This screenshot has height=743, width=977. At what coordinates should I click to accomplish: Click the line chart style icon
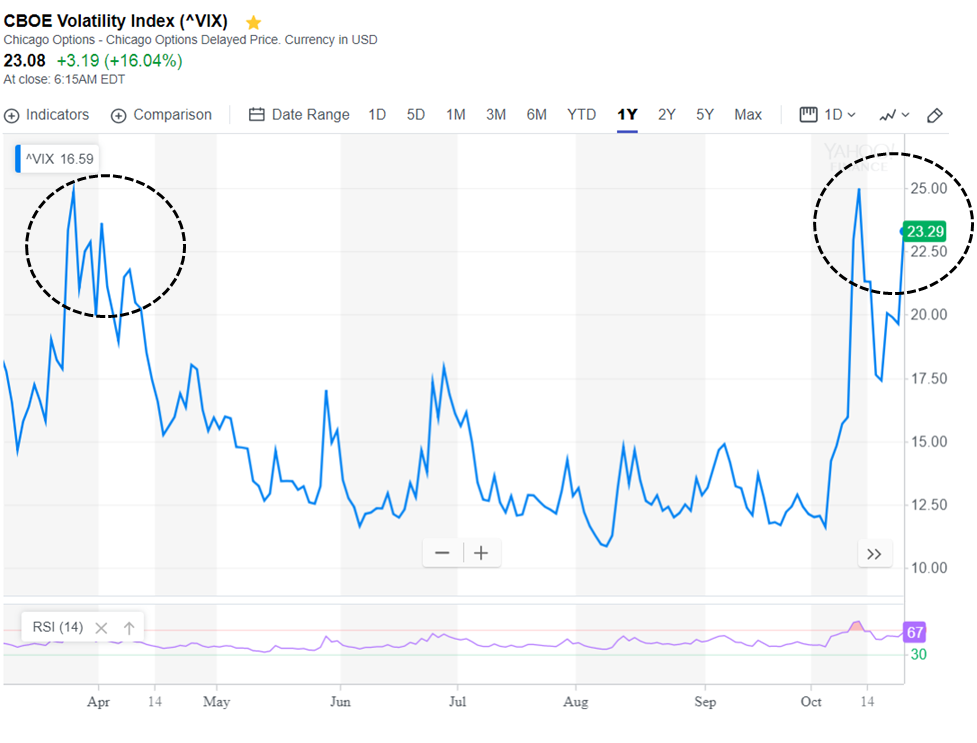(x=886, y=115)
